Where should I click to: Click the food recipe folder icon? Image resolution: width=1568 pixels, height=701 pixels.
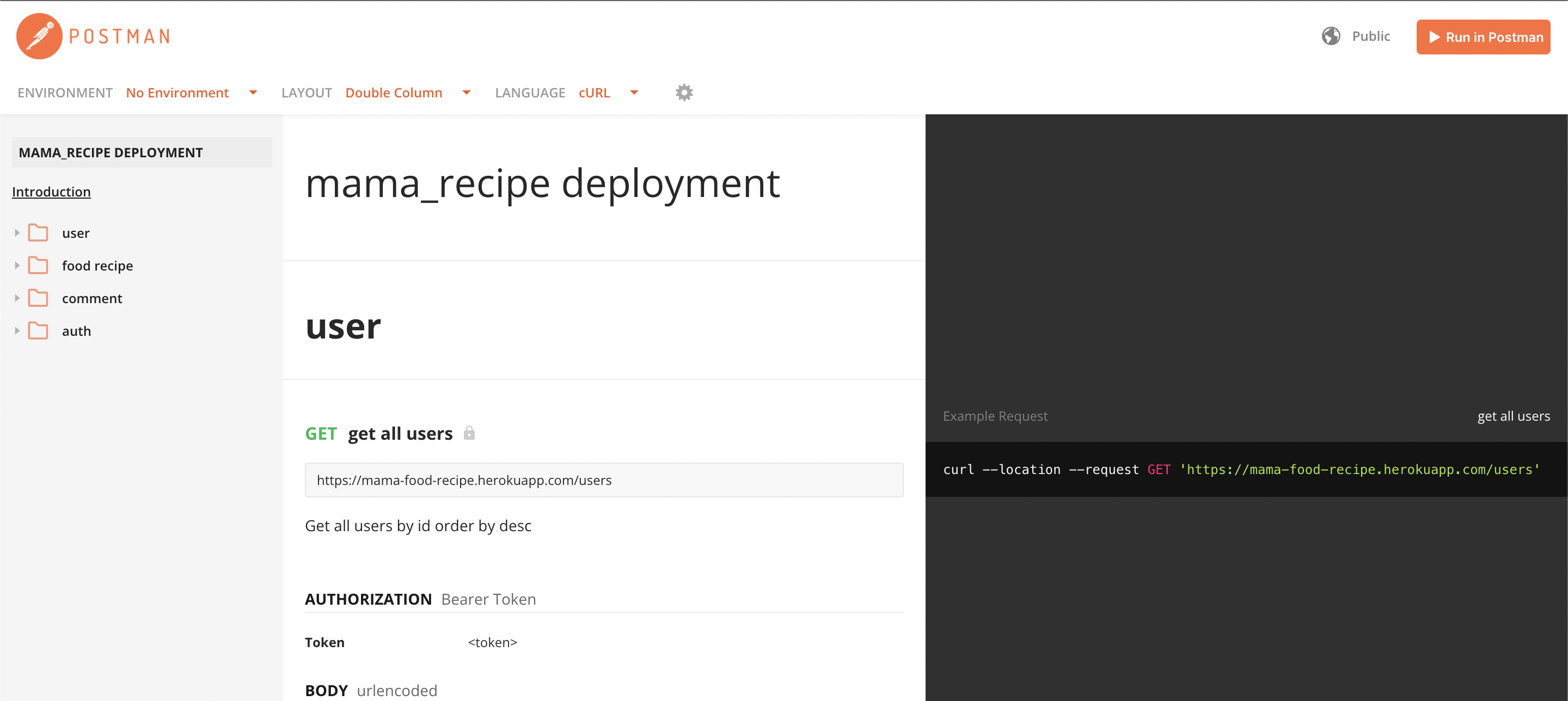pyautogui.click(x=39, y=265)
